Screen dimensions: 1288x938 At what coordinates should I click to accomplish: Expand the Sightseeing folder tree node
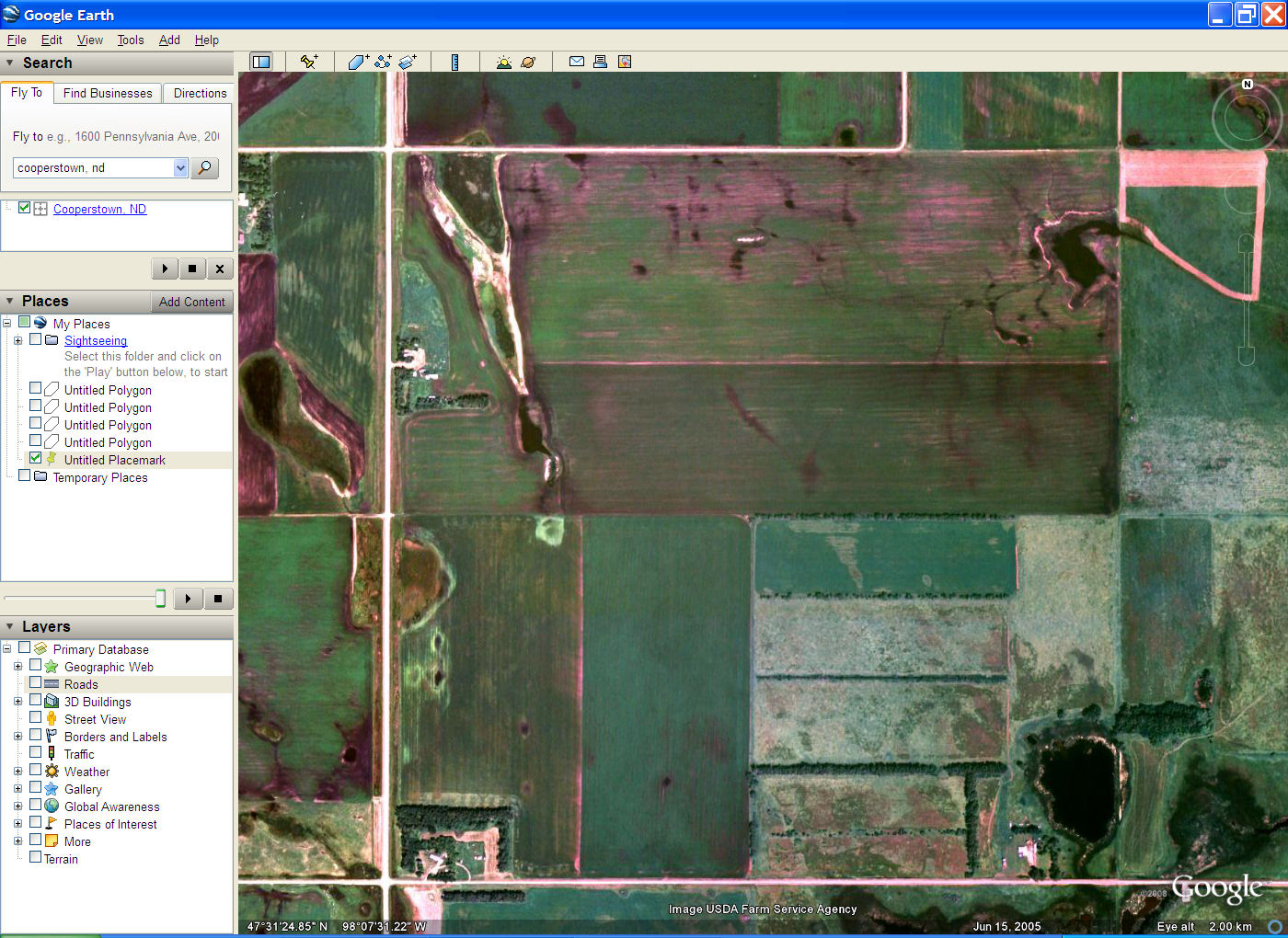click(x=17, y=340)
